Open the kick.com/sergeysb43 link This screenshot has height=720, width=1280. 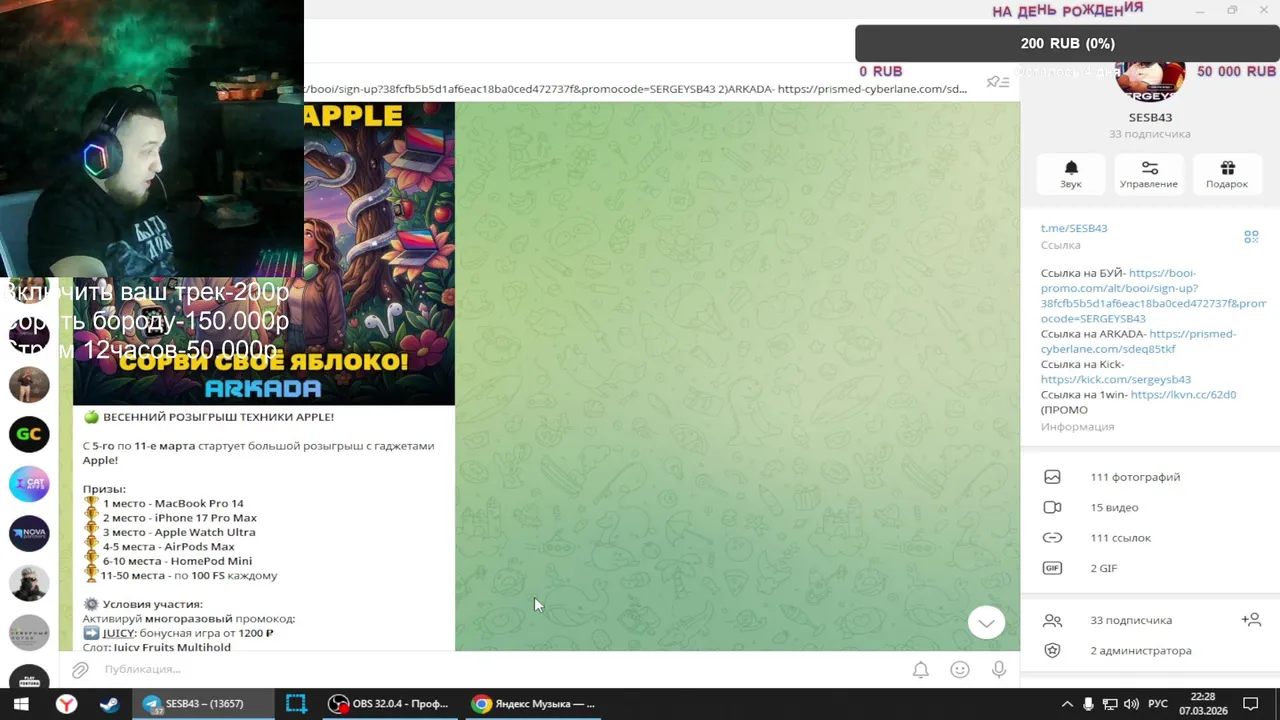1116,380
